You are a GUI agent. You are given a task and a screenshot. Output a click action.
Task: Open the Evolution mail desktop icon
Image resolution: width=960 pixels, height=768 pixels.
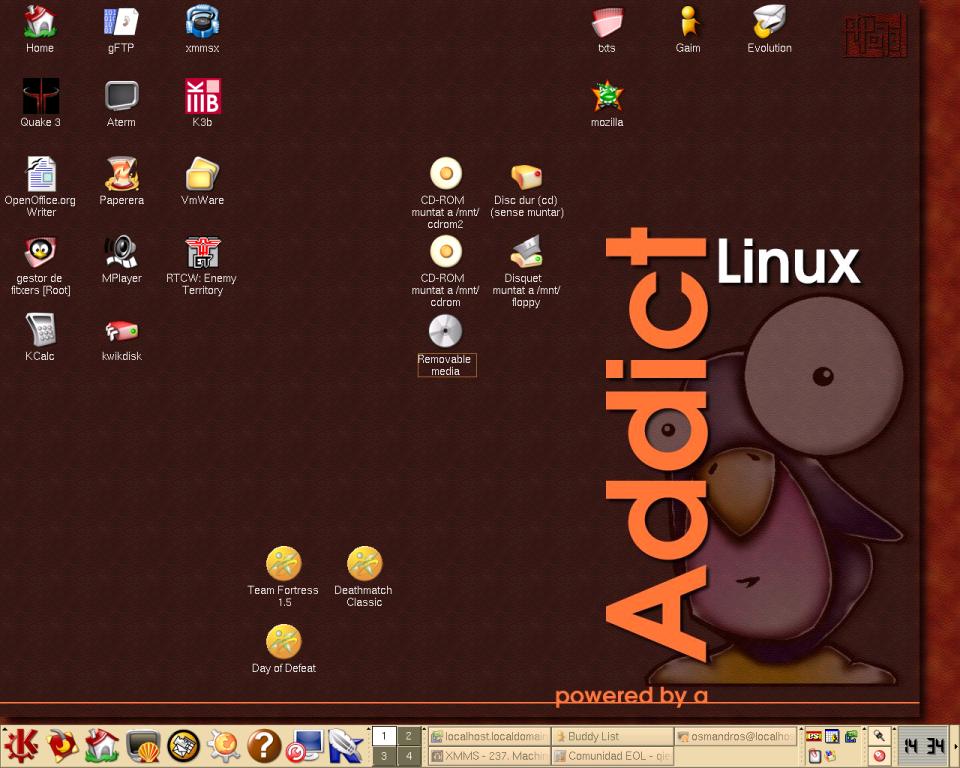tap(769, 22)
